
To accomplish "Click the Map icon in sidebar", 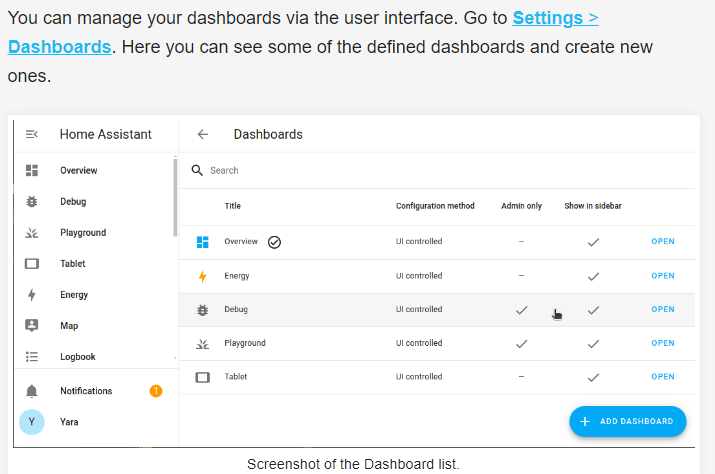I will [31, 326].
